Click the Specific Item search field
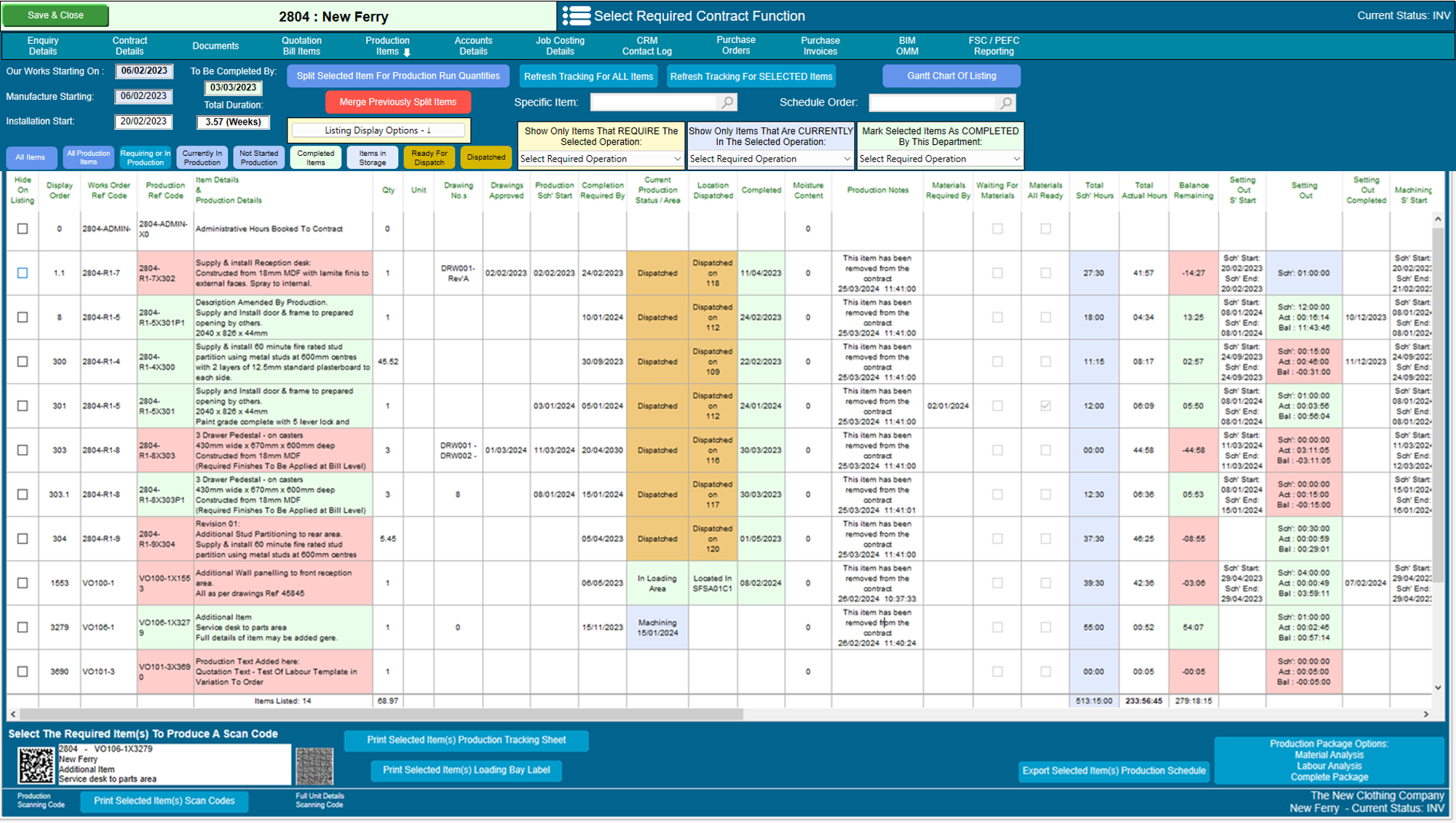 click(x=654, y=103)
